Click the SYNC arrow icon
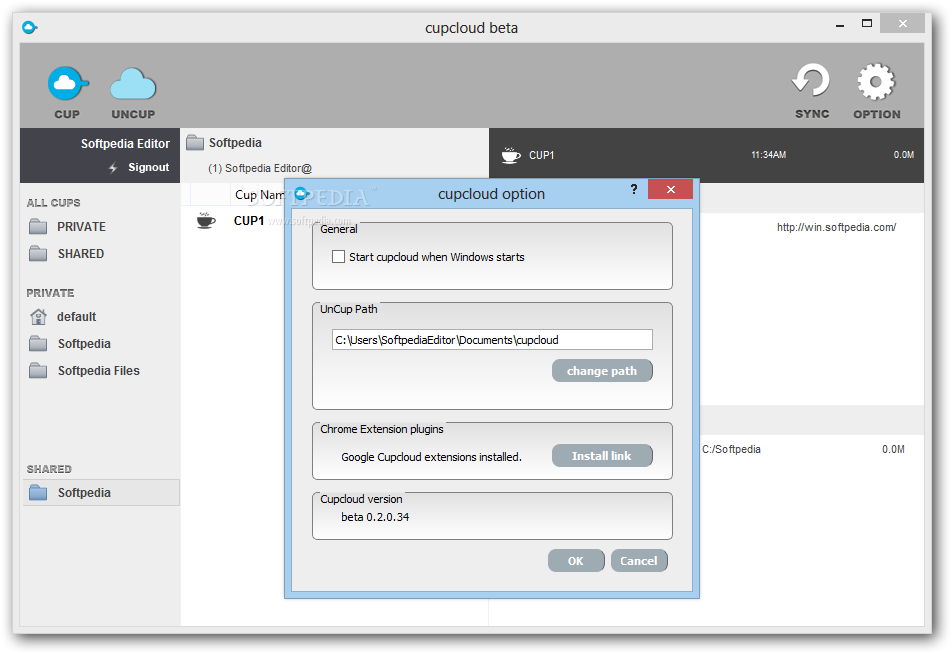The image size is (952, 654). coord(812,81)
